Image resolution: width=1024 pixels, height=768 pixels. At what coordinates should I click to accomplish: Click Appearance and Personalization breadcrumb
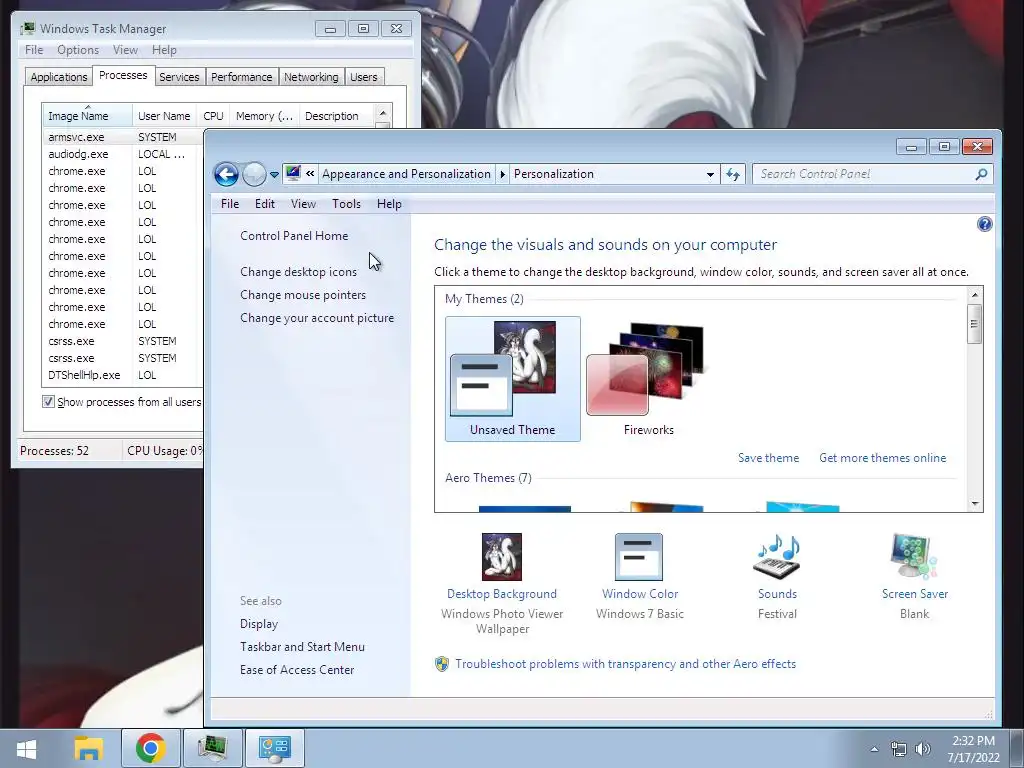tap(406, 174)
